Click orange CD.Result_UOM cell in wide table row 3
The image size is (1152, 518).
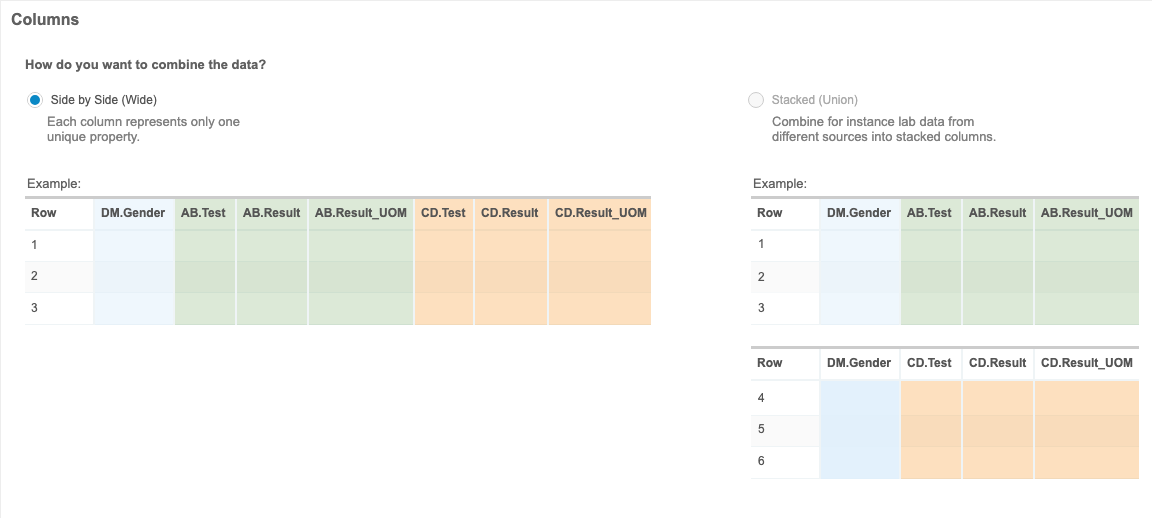click(600, 309)
